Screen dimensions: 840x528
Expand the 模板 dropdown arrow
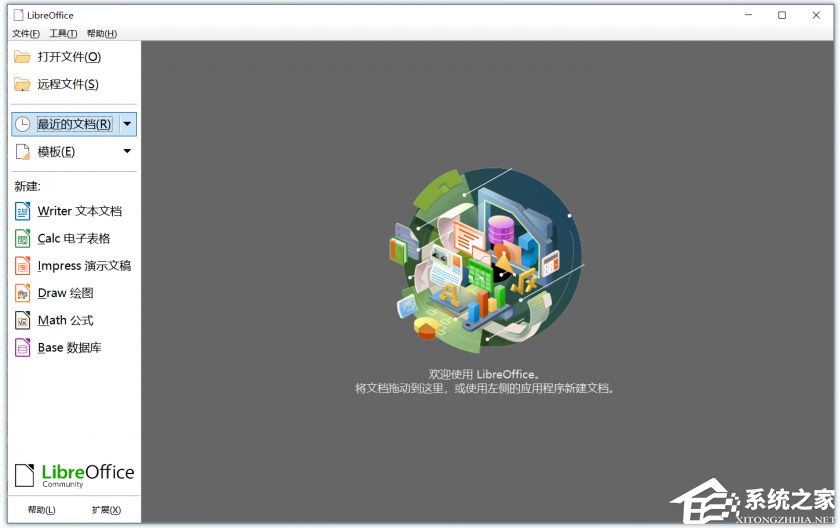point(128,152)
